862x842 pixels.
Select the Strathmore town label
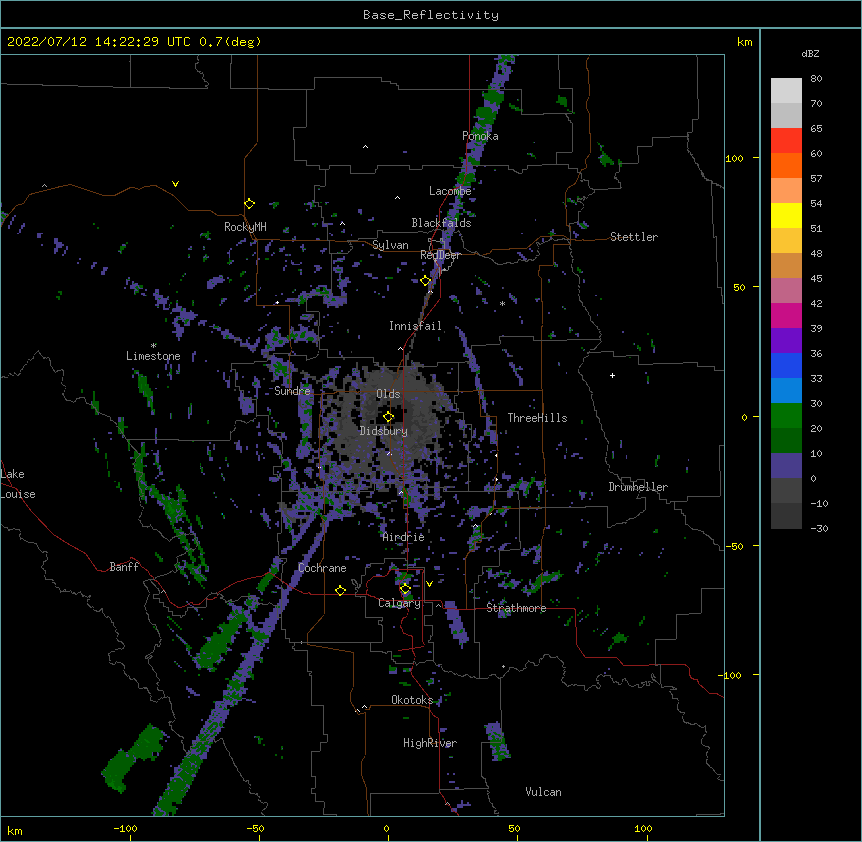click(516, 608)
